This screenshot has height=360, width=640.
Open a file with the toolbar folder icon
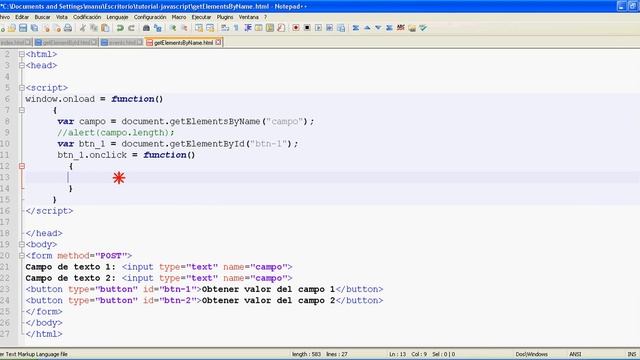click(12, 28)
